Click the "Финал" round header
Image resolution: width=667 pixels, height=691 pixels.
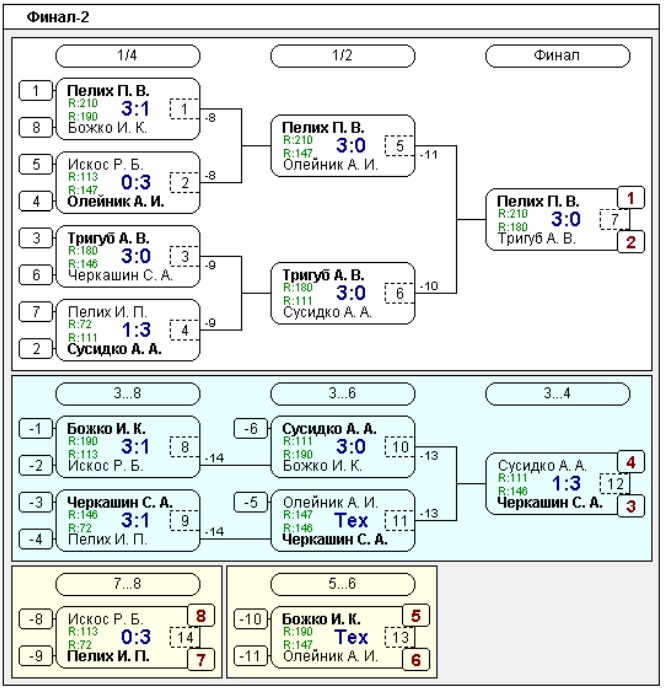557,56
